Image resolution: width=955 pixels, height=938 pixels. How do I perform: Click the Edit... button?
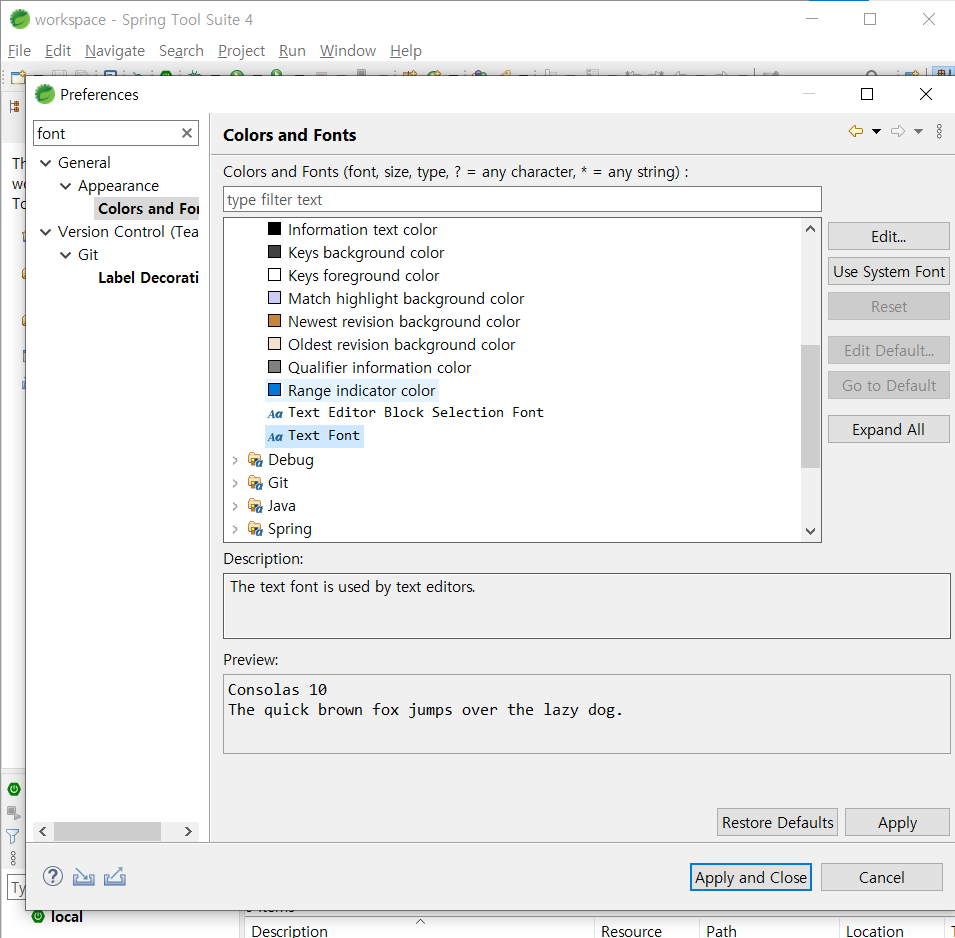888,236
